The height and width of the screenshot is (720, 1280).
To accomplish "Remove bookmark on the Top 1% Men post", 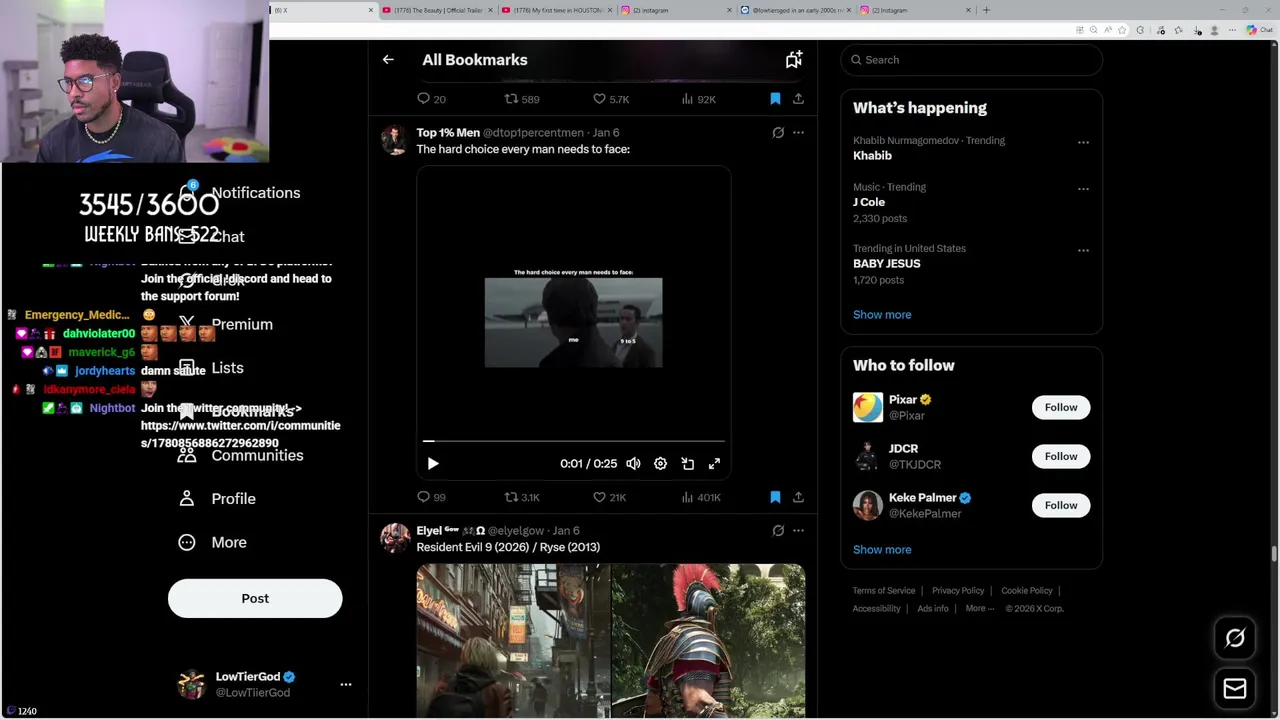I will pos(775,497).
